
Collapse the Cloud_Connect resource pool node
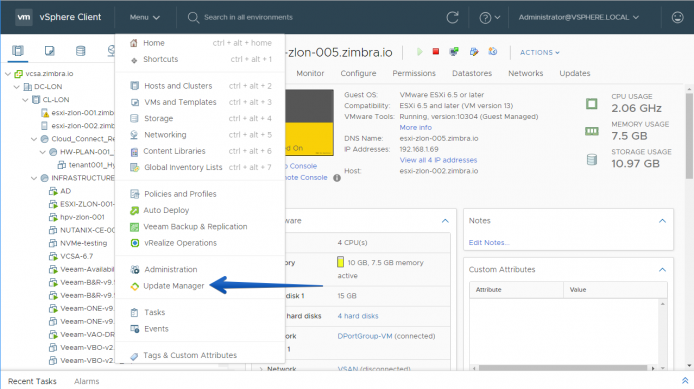click(34, 139)
